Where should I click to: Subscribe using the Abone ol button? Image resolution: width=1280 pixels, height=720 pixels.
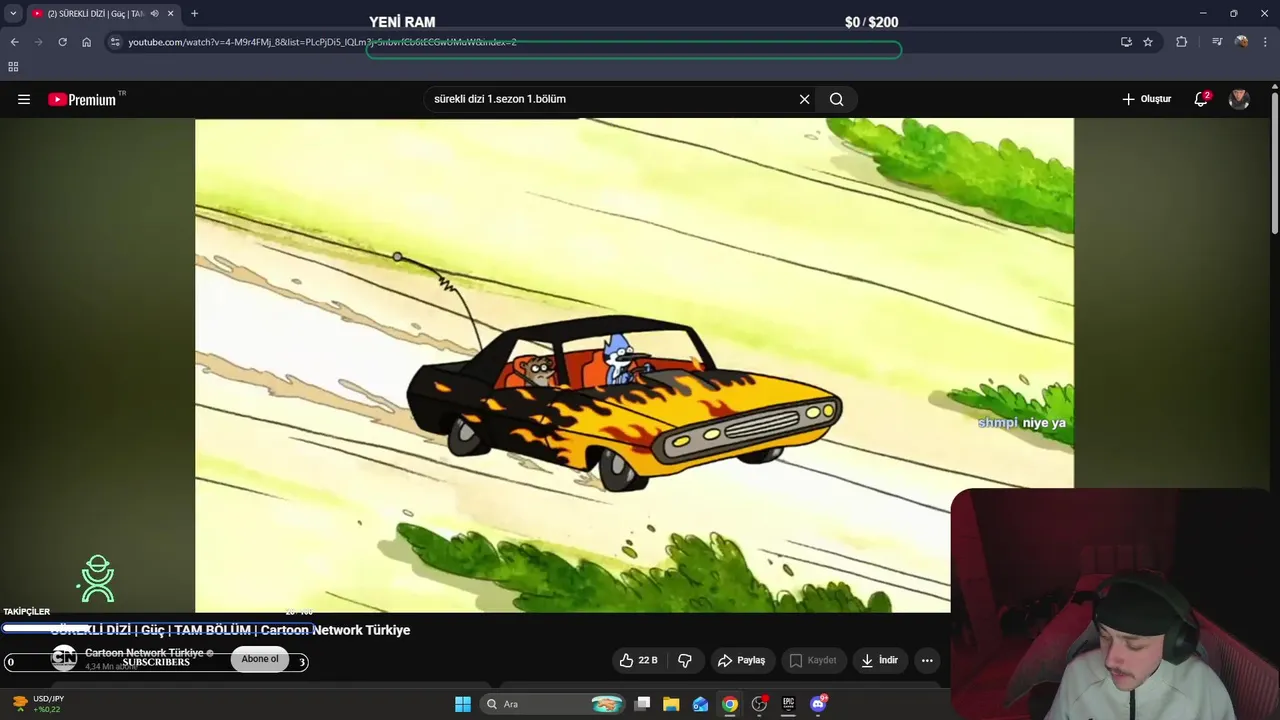(x=260, y=659)
